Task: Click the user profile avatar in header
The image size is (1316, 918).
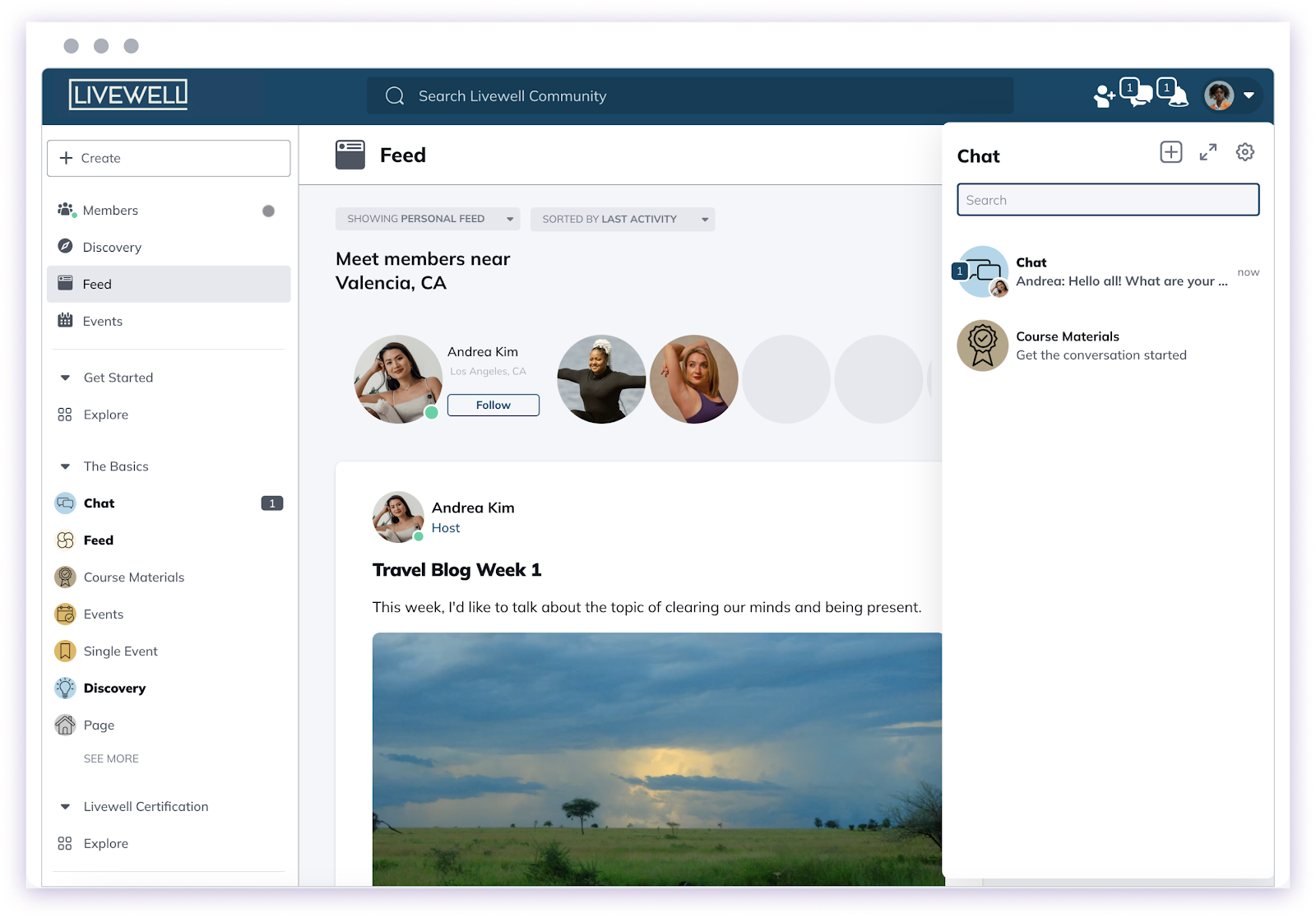Action: [x=1219, y=95]
